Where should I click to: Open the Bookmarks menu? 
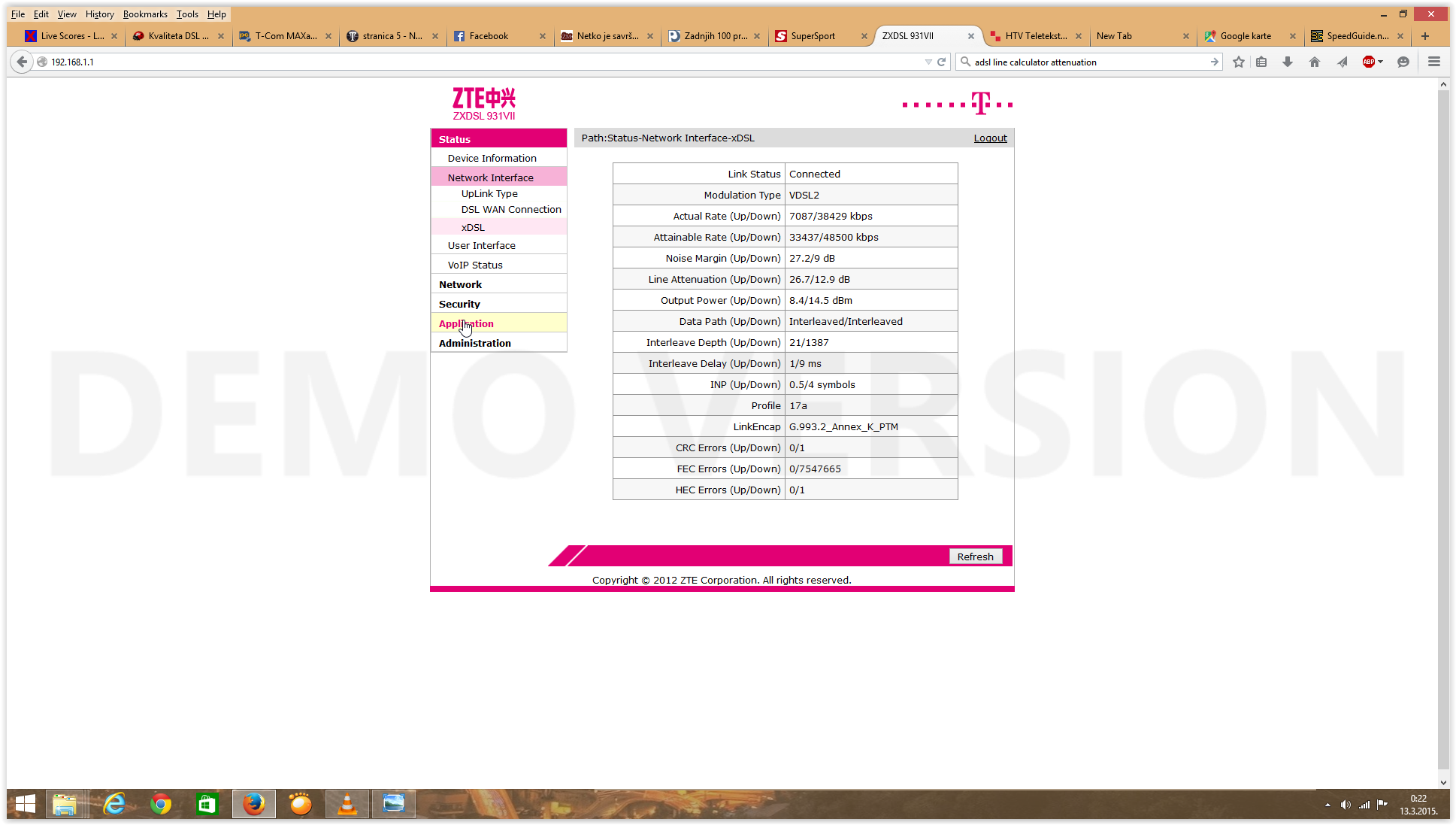[x=145, y=14]
